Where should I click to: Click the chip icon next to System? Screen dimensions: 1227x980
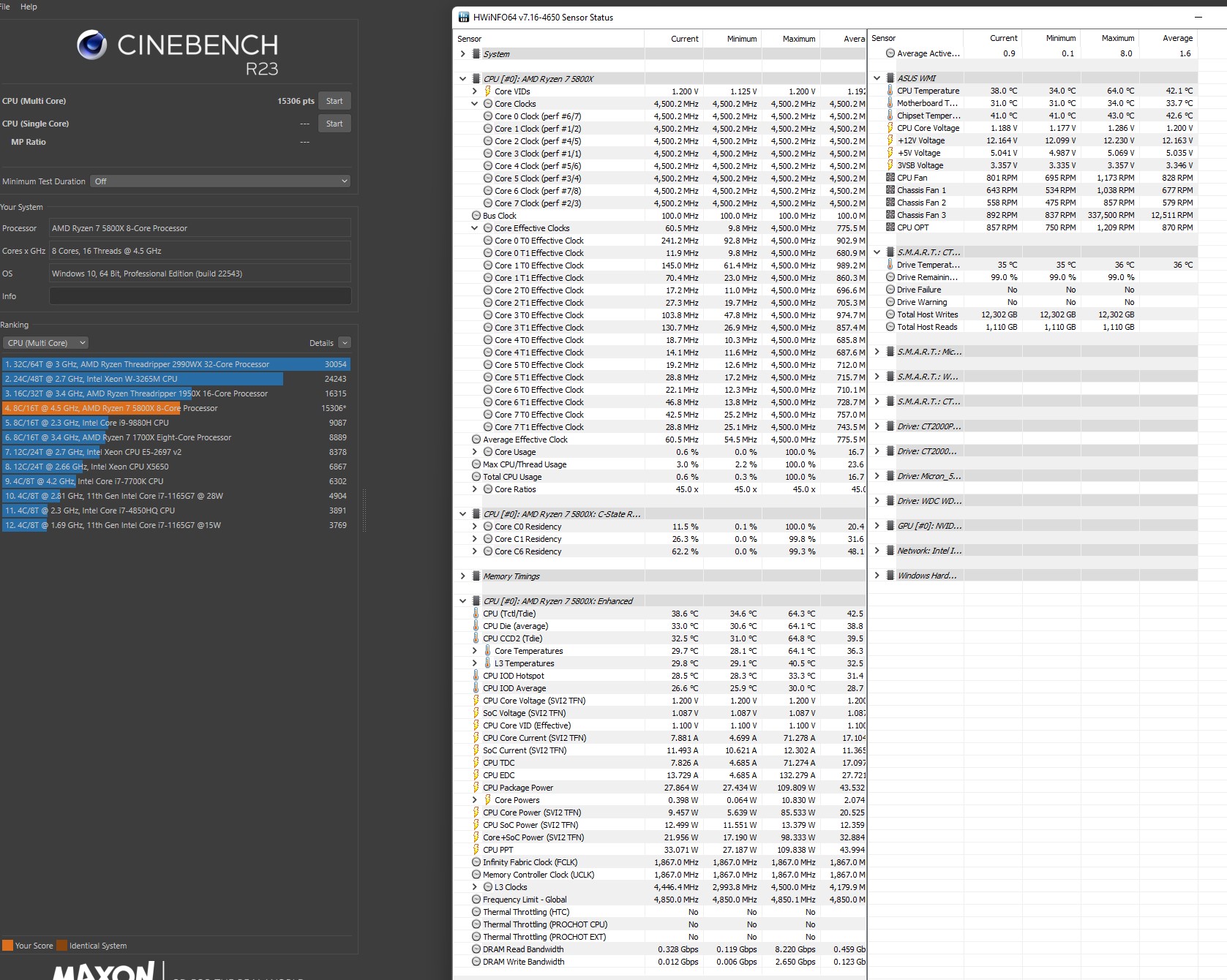(x=476, y=54)
